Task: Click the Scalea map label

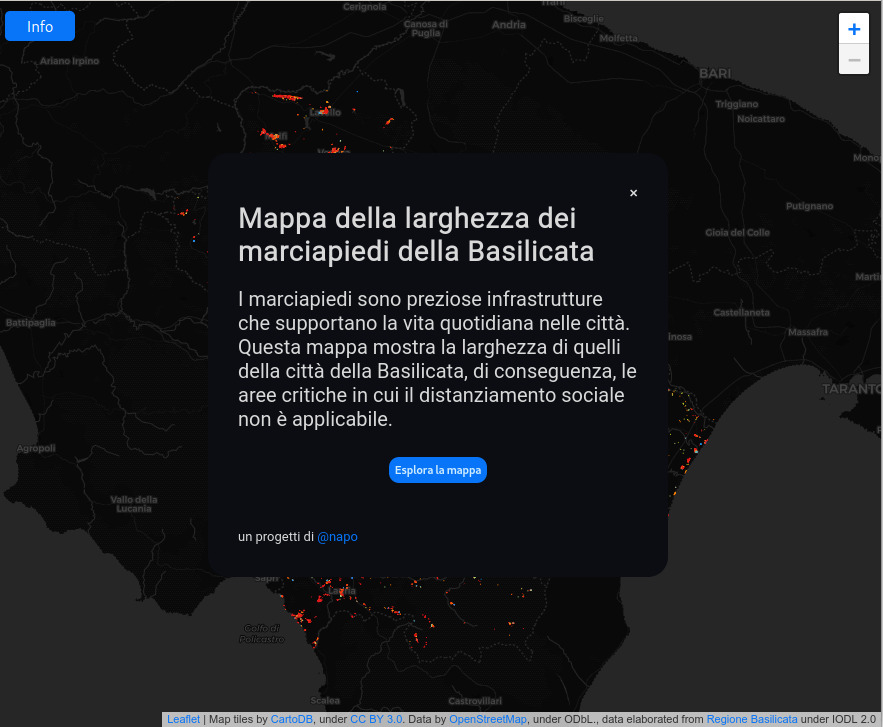Action: pos(325,701)
